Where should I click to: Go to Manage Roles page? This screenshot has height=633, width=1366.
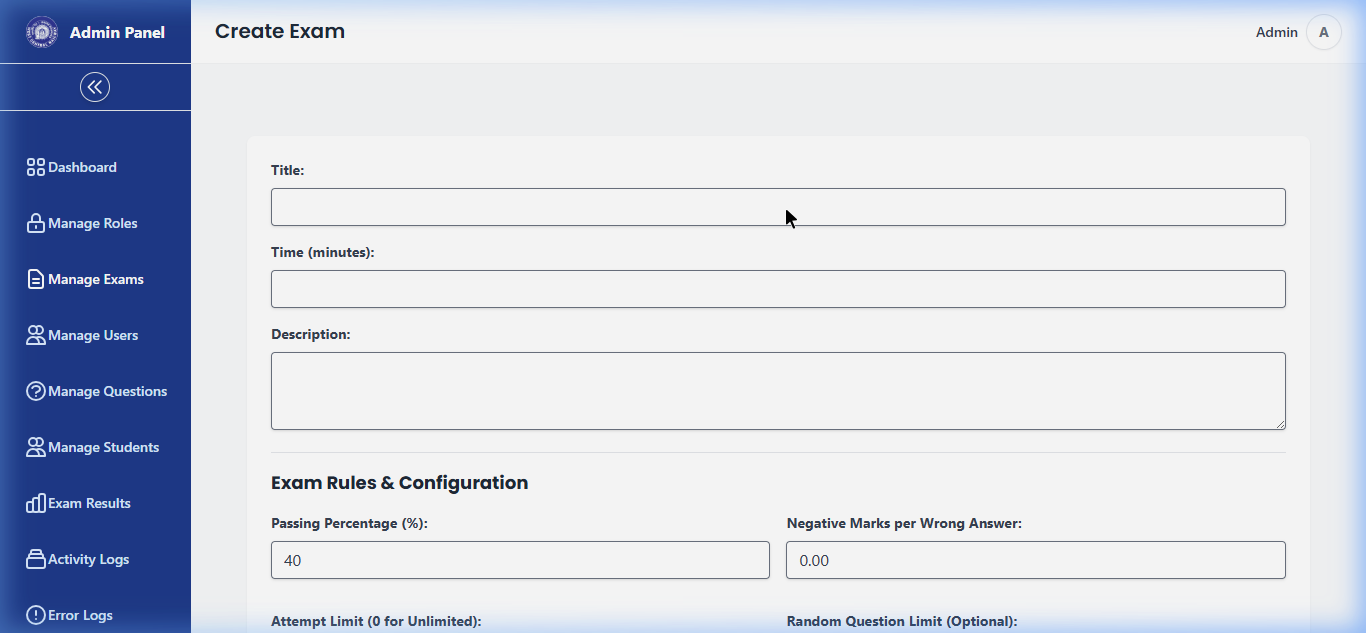pos(95,223)
